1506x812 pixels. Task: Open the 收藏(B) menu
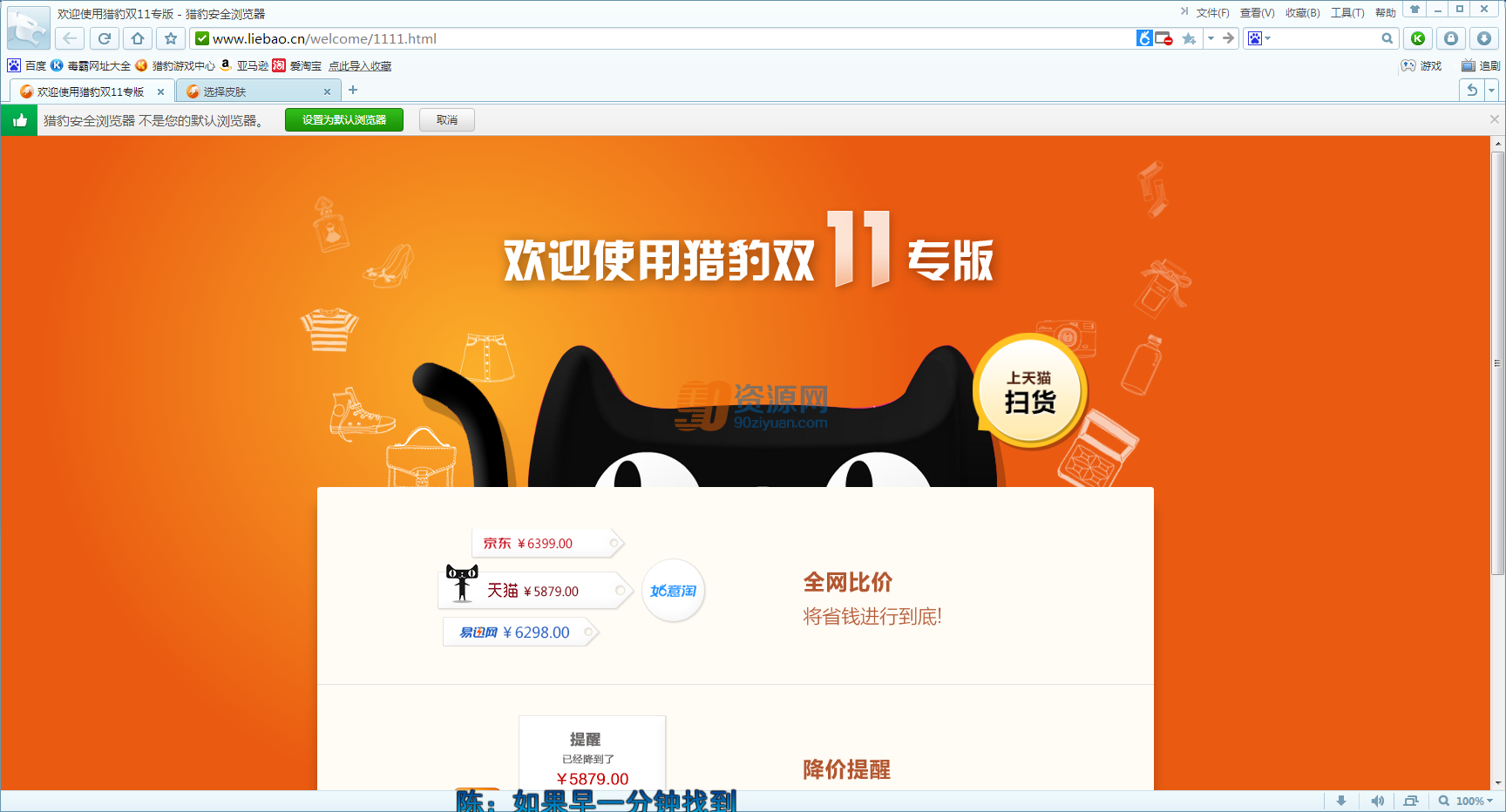pyautogui.click(x=1302, y=13)
